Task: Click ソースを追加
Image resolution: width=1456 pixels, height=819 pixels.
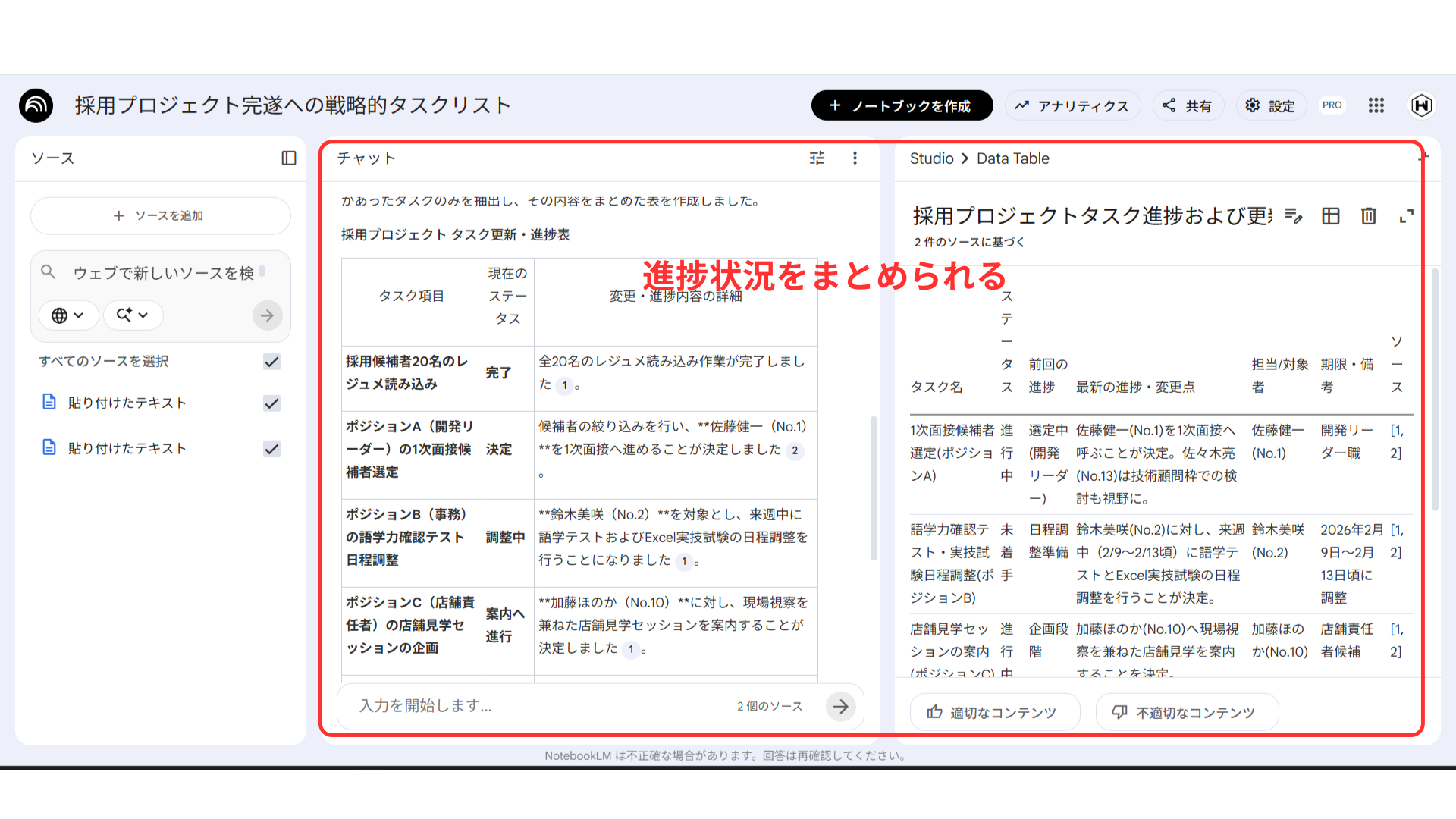Action: [160, 215]
